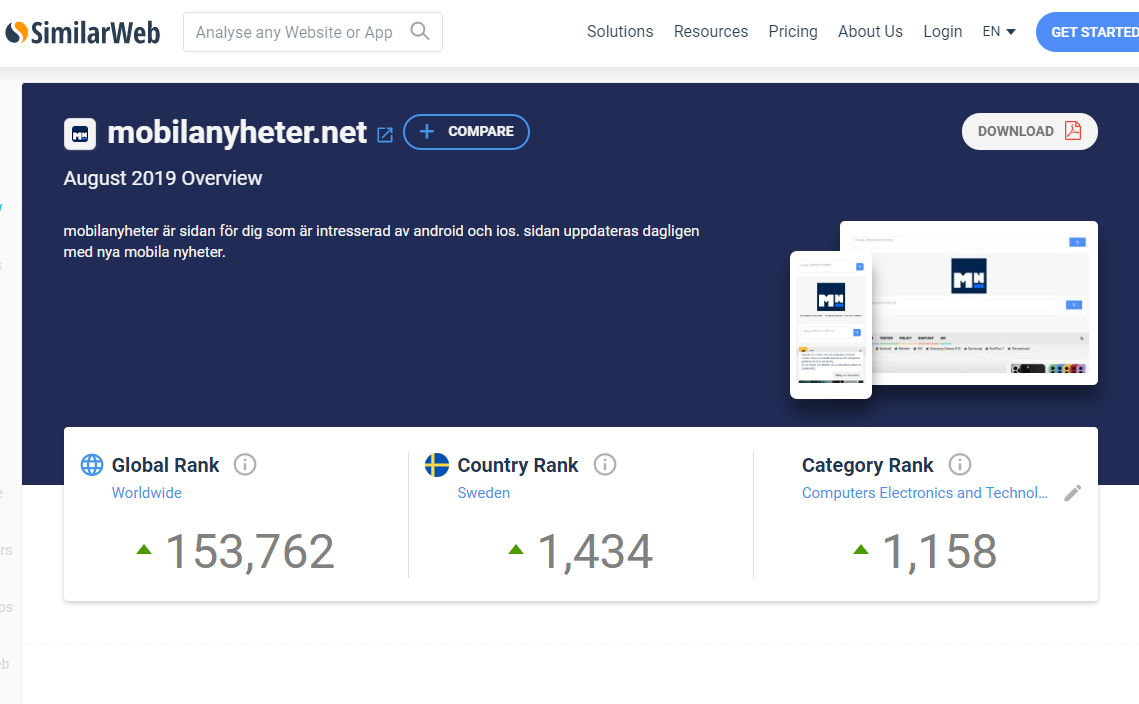The image size is (1139, 704).
Task: Click the SimilarWeb logo
Action: [83, 33]
